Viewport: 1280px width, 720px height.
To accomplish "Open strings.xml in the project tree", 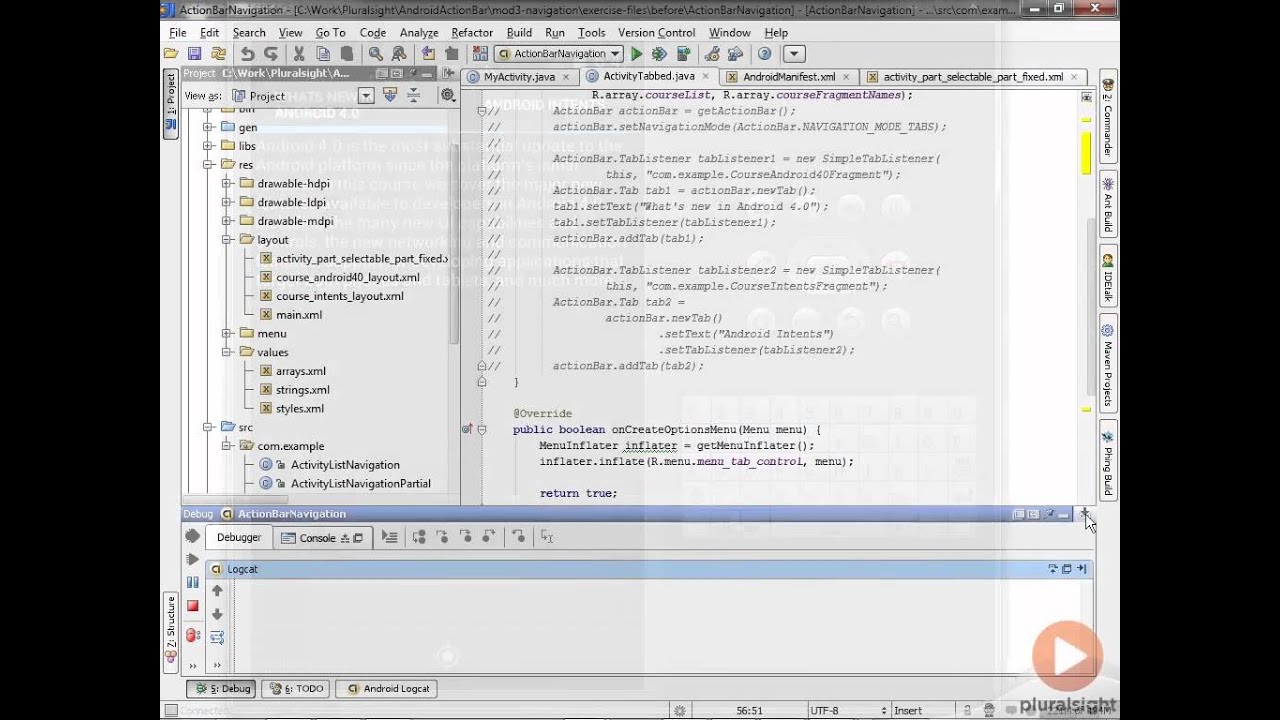I will click(302, 390).
